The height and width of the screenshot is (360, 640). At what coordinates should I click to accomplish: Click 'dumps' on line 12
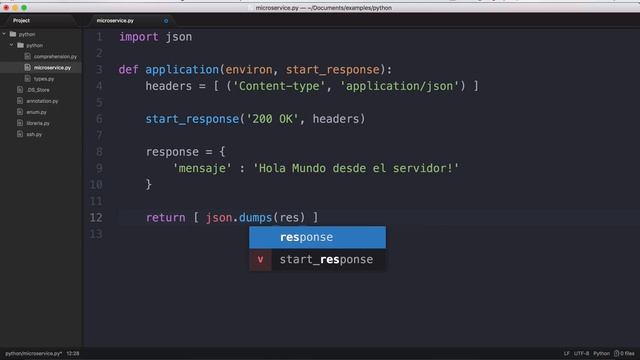[x=256, y=217]
